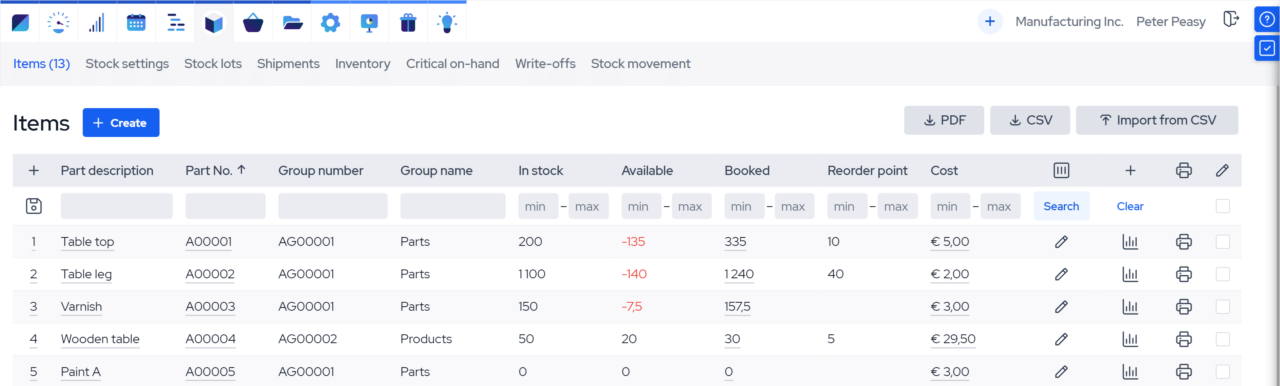1280x386 pixels.
Task: Switch to the Stock lots tab
Action: 213,63
